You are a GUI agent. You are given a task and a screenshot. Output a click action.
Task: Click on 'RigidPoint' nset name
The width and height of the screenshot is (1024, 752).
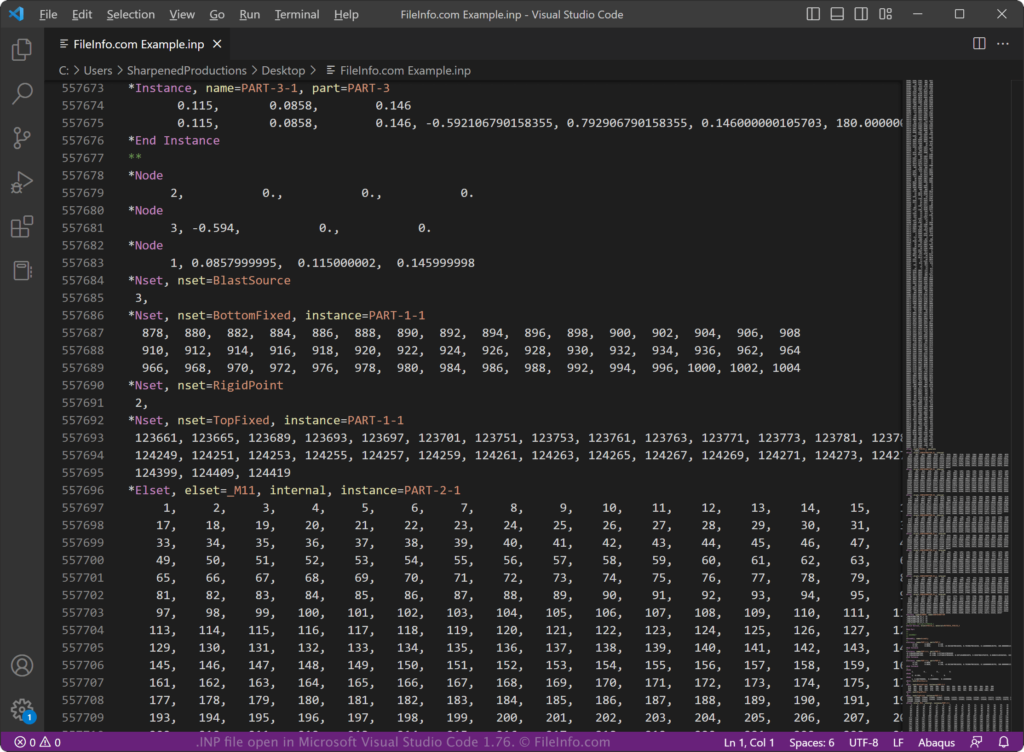(x=248, y=385)
